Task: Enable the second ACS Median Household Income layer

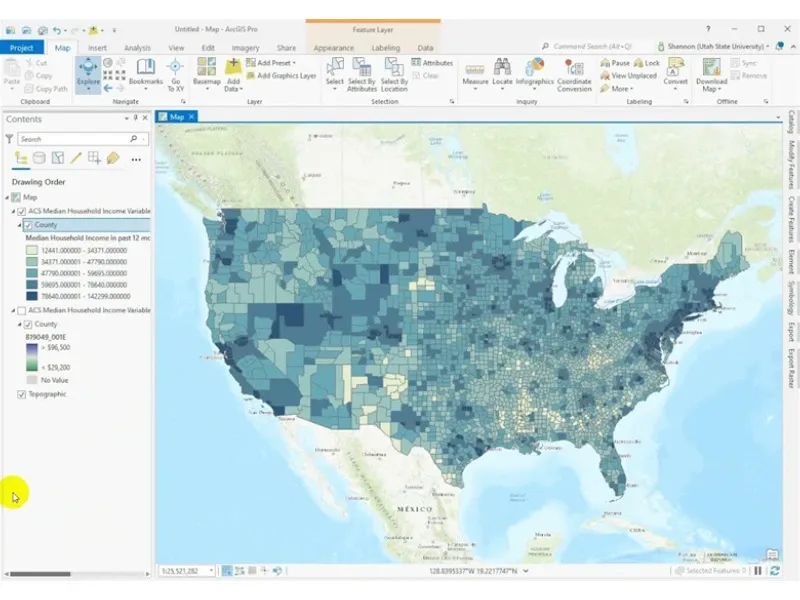Action: coord(20,309)
